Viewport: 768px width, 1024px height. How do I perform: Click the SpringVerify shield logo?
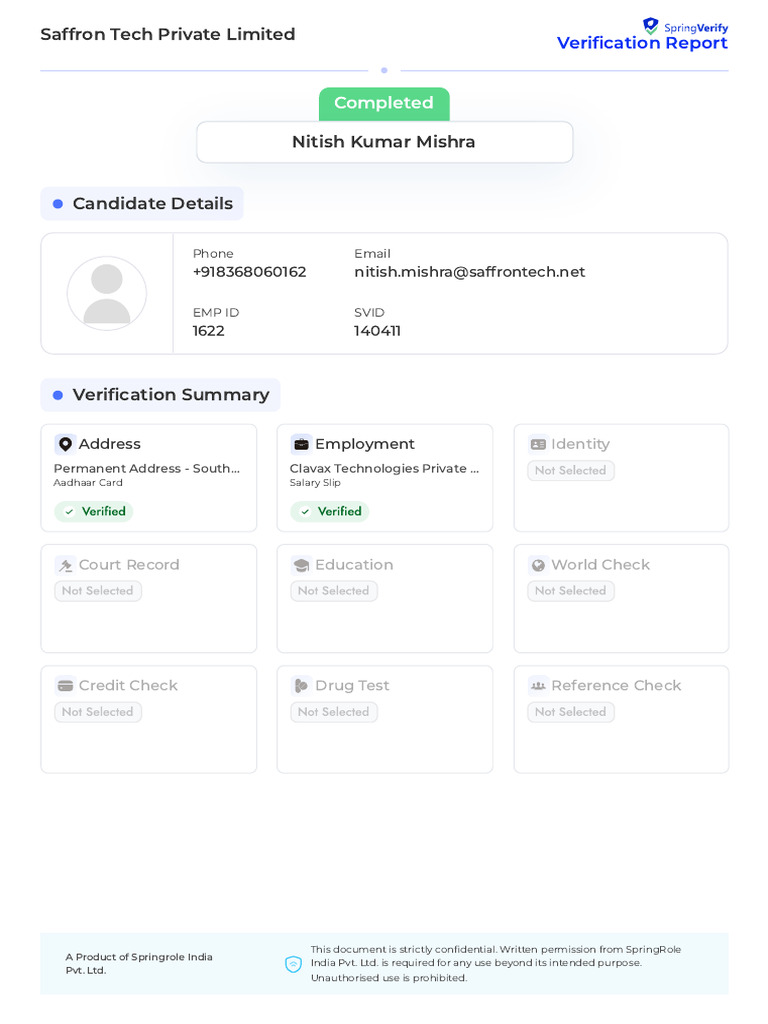coord(651,26)
